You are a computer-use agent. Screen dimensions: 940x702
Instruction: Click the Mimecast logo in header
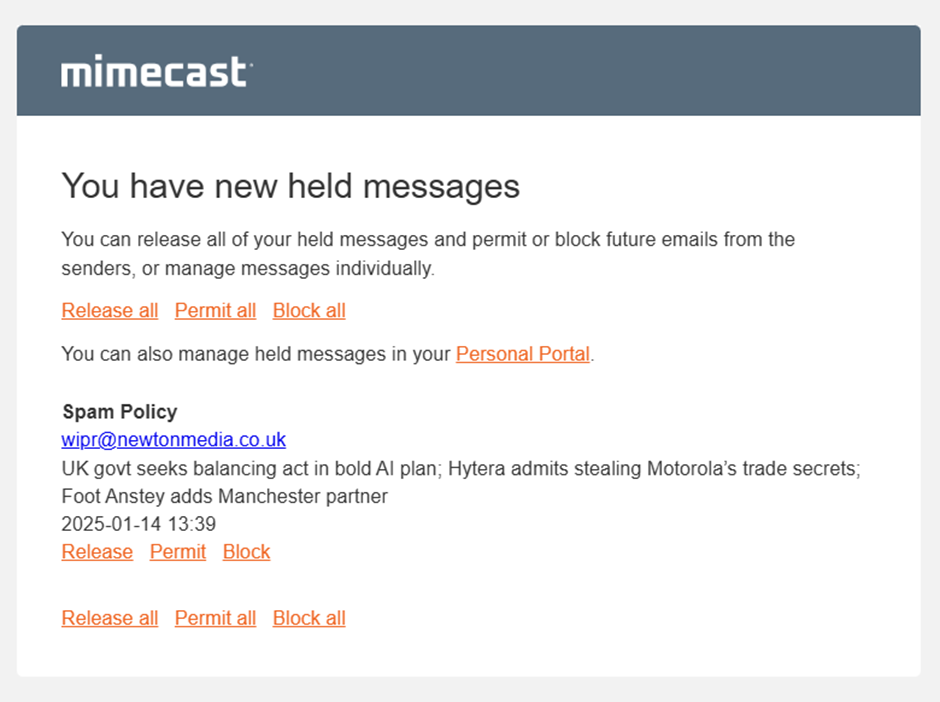pos(156,72)
